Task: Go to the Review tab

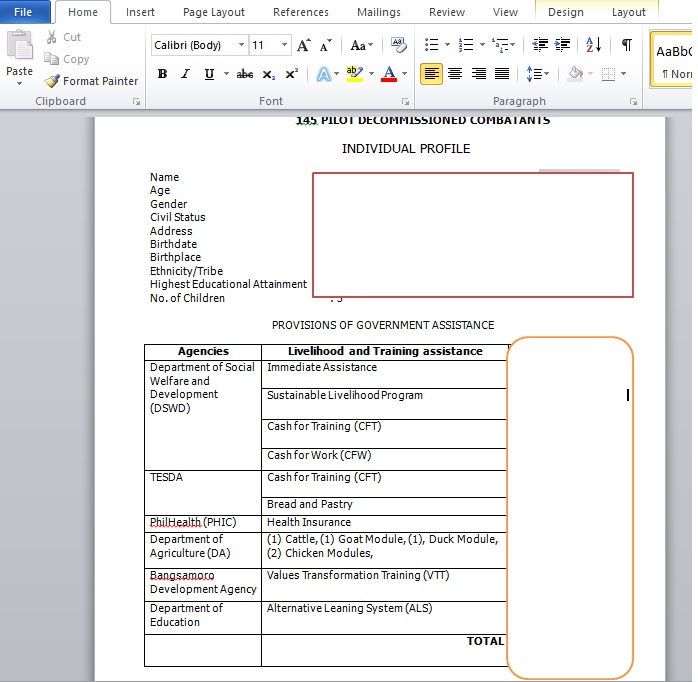Action: click(x=447, y=12)
